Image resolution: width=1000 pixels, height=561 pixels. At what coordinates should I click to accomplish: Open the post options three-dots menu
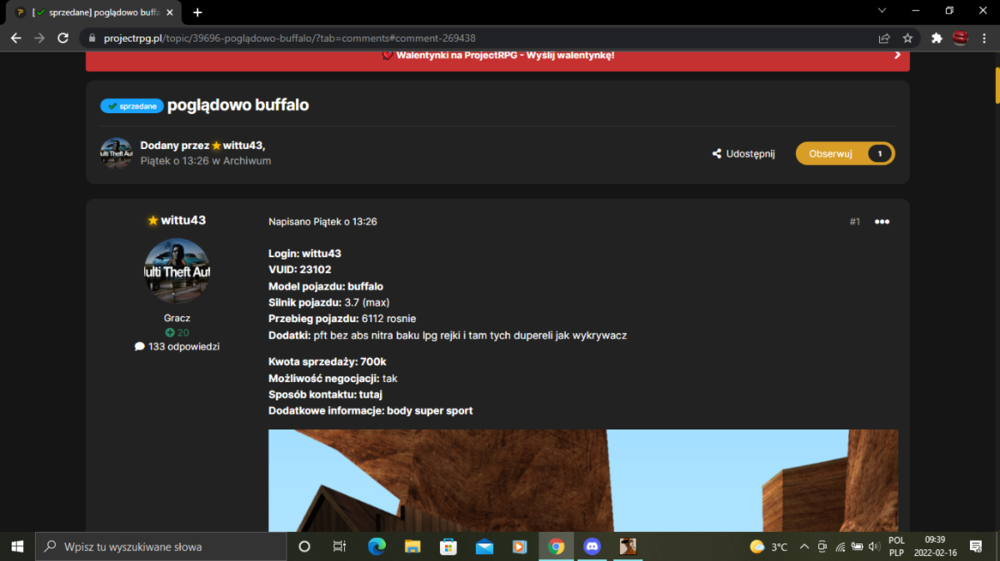pyautogui.click(x=882, y=222)
